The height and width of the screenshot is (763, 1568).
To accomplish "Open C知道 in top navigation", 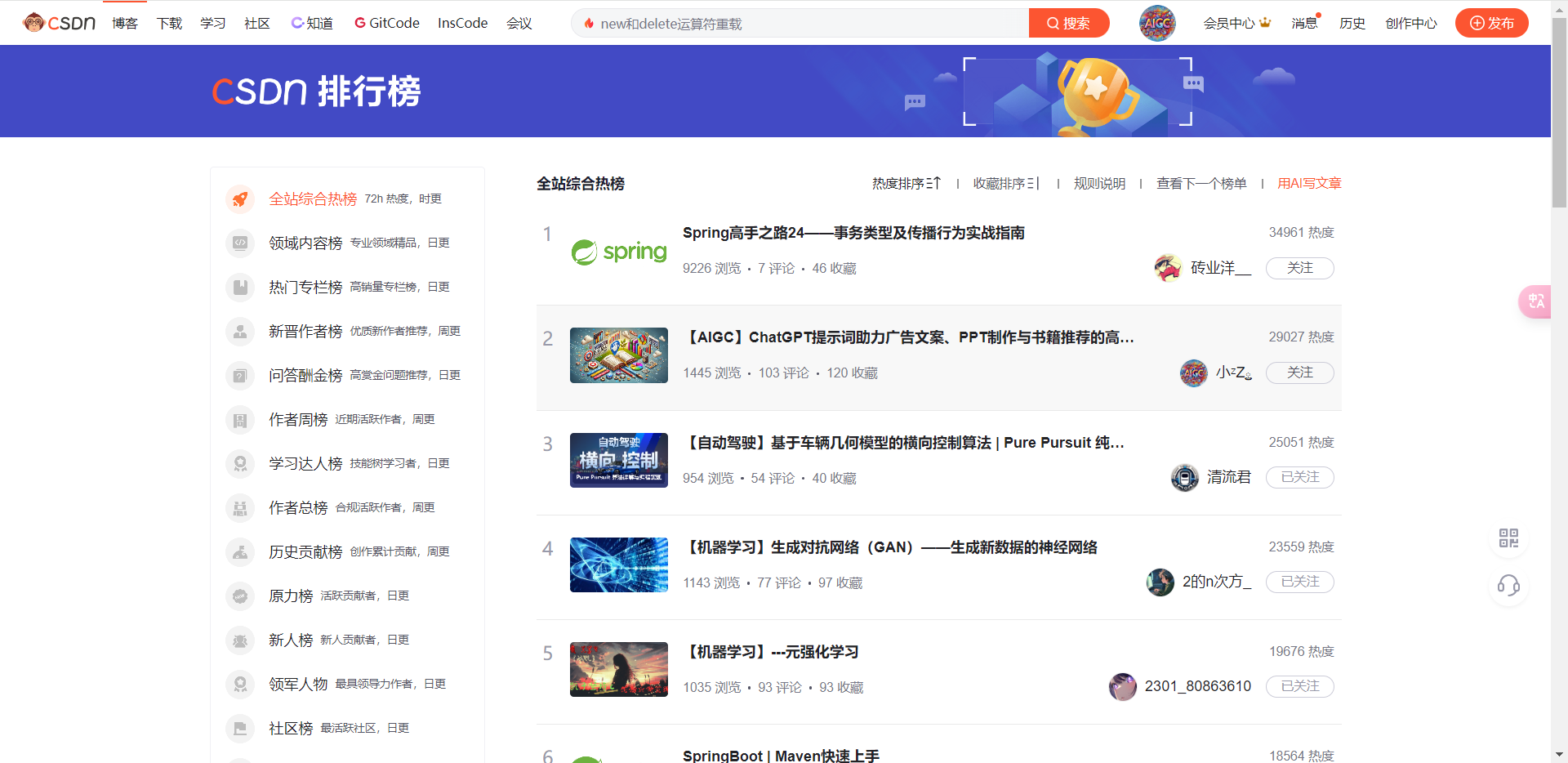I will coord(312,23).
